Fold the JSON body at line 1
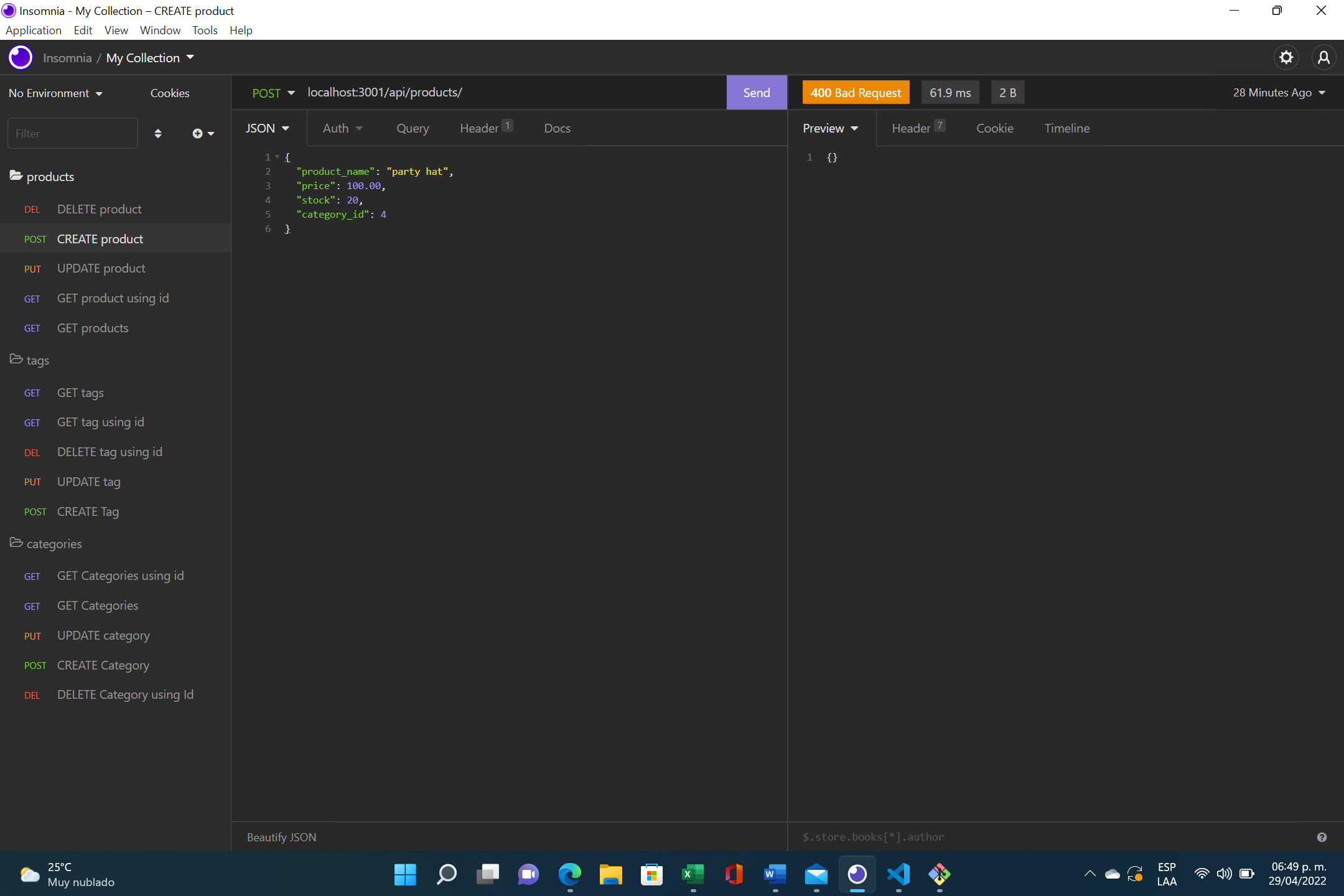 [x=277, y=157]
